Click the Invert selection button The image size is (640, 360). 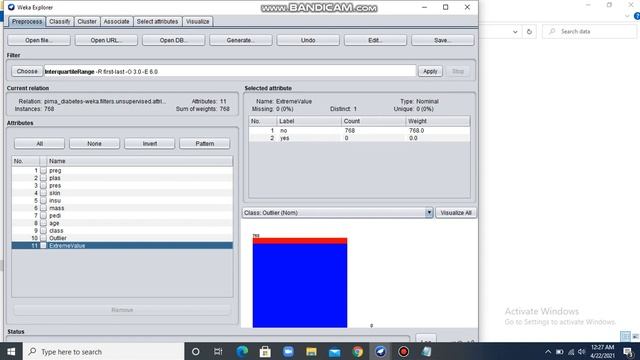[149, 144]
